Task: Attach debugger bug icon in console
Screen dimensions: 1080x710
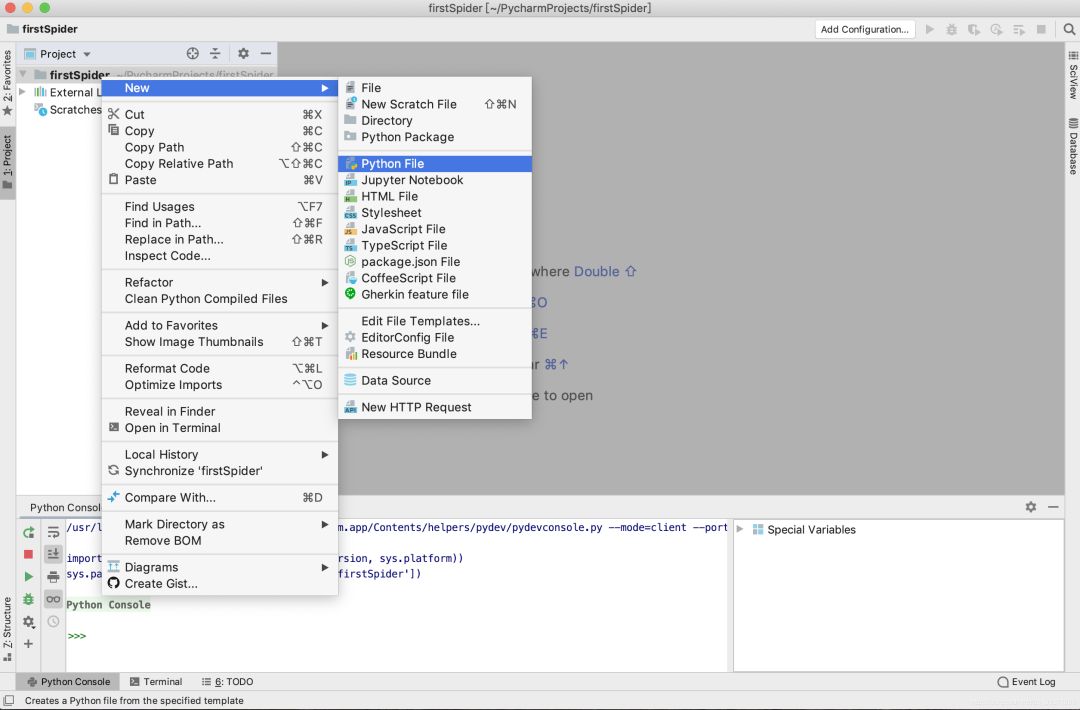Action: point(28,599)
